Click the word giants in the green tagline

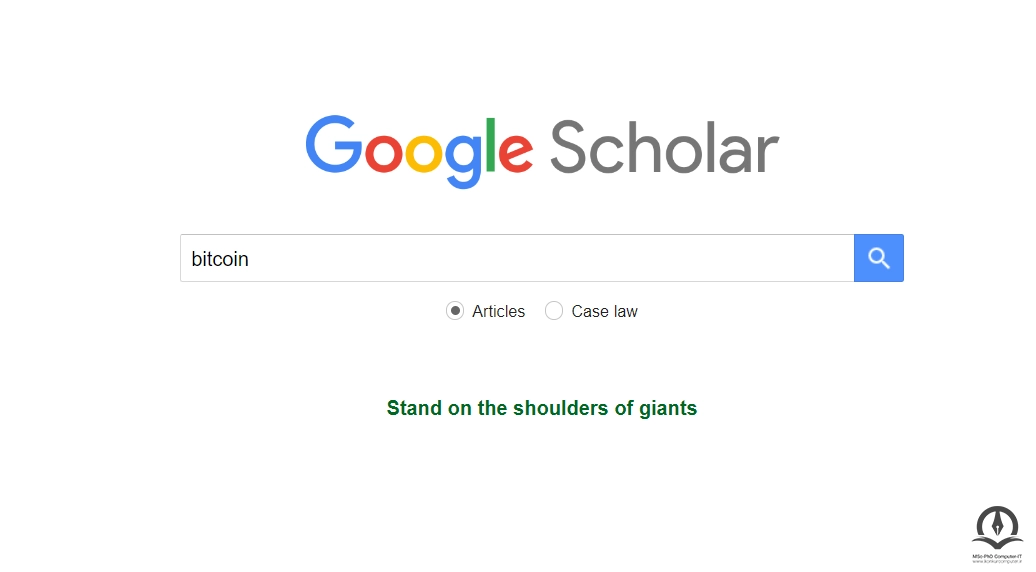point(667,409)
